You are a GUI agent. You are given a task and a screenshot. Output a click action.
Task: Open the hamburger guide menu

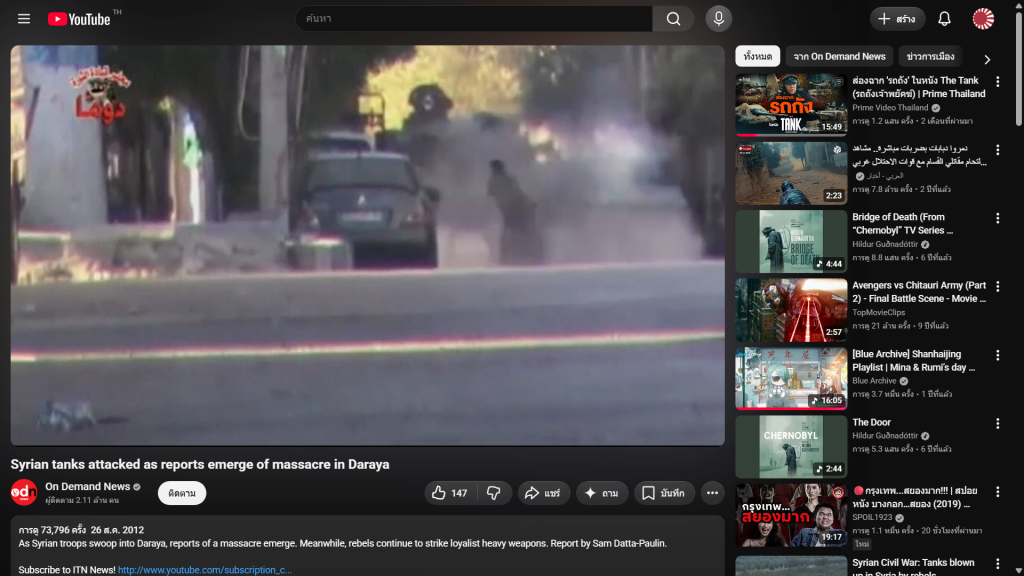[x=24, y=19]
